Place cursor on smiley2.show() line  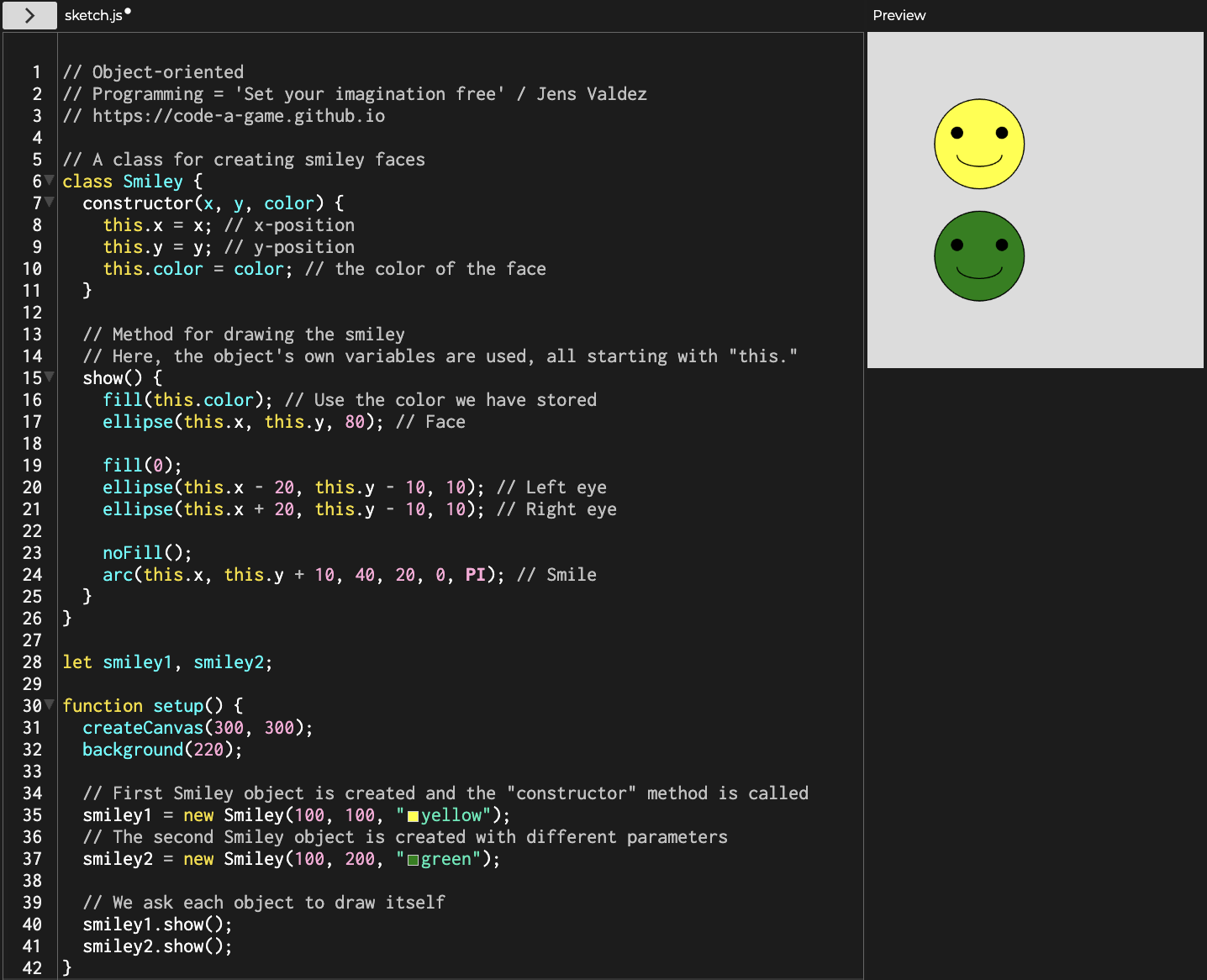pyautogui.click(x=156, y=946)
